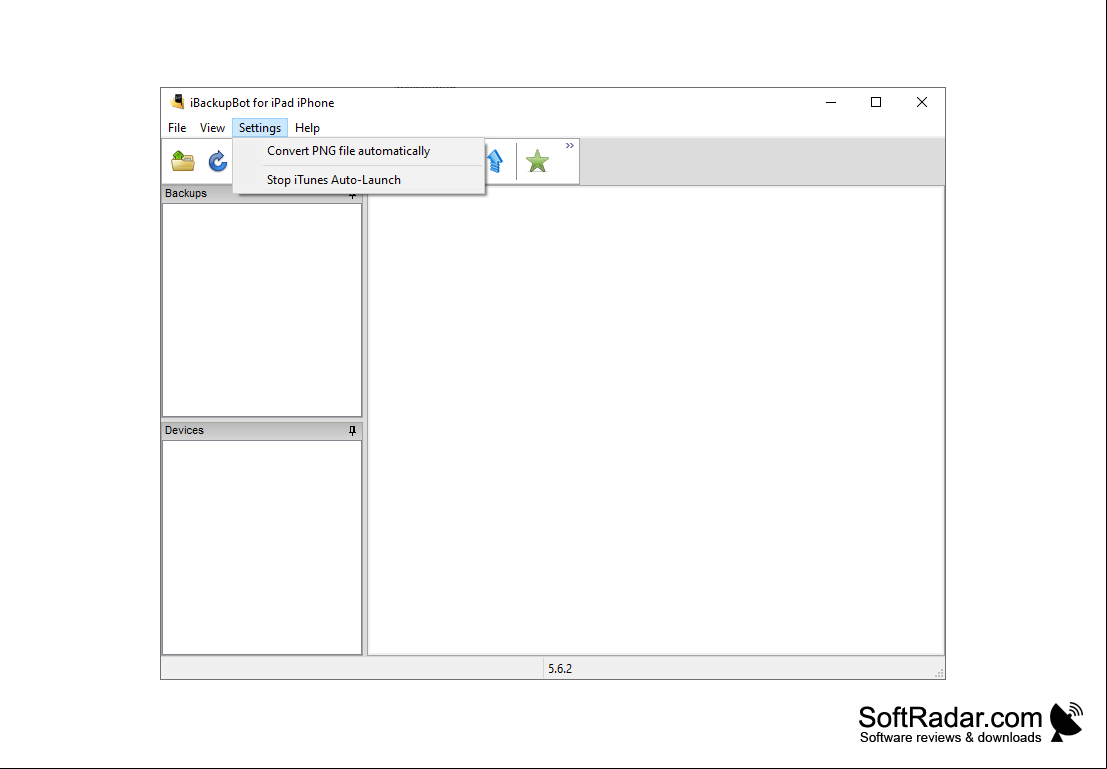1107x769 pixels.
Task: Open the File menu
Action: [x=177, y=128]
